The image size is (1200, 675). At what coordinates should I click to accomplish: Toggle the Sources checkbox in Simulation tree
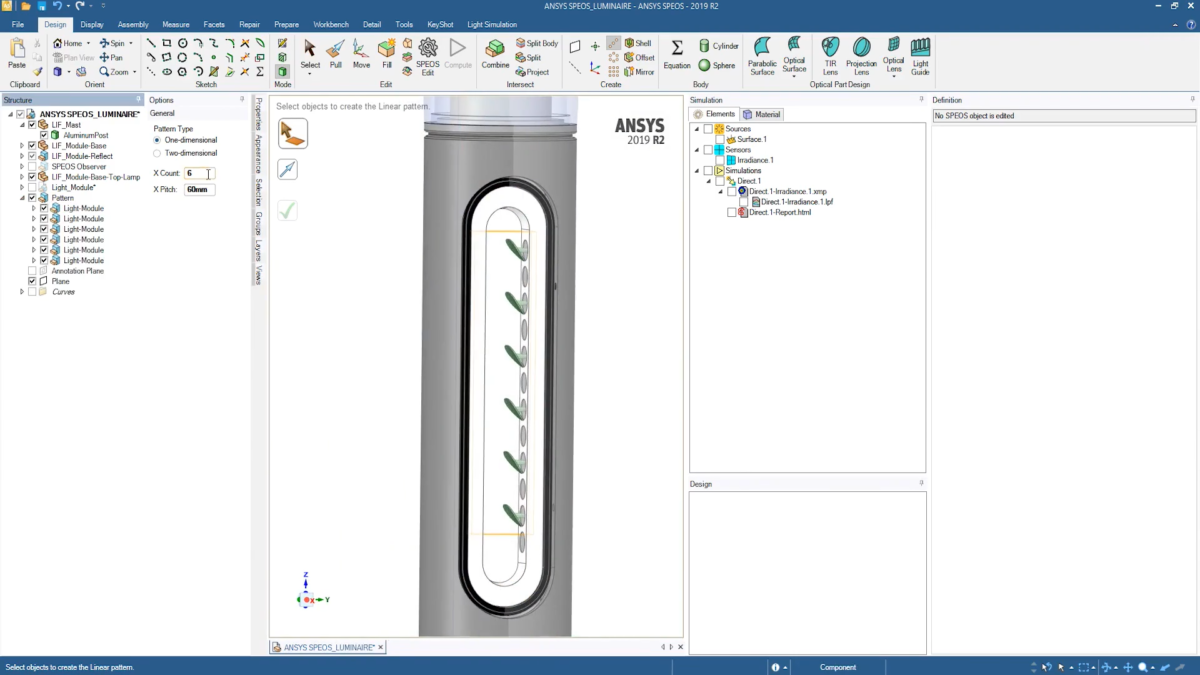708,129
